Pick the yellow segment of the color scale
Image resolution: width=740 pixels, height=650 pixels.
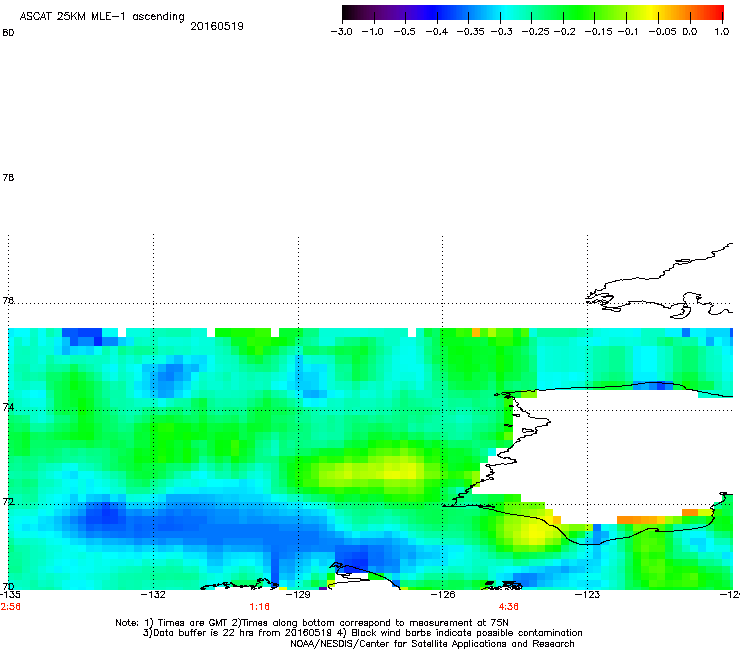pyautogui.click(x=653, y=12)
